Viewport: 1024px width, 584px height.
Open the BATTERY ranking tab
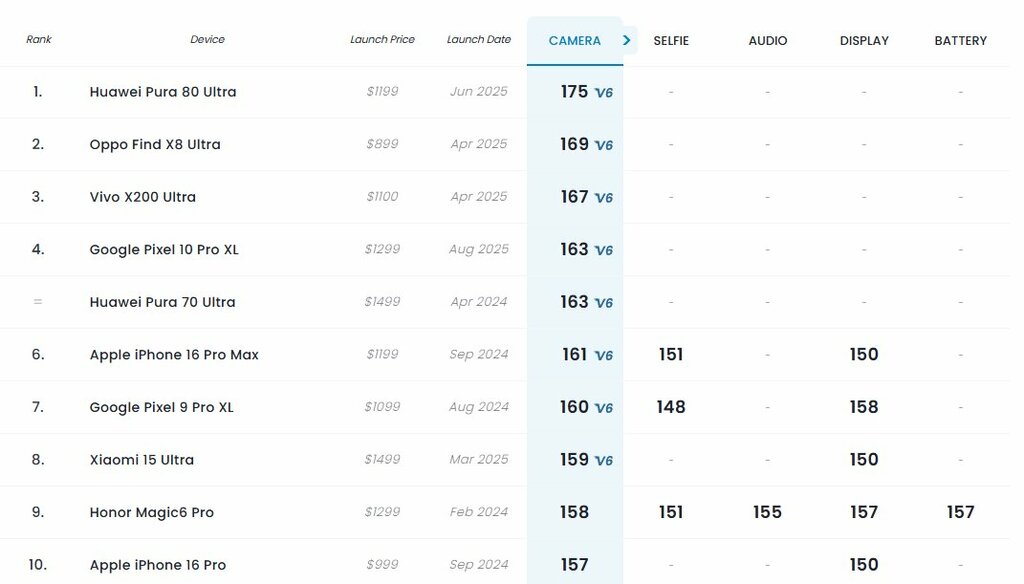pyautogui.click(x=960, y=41)
